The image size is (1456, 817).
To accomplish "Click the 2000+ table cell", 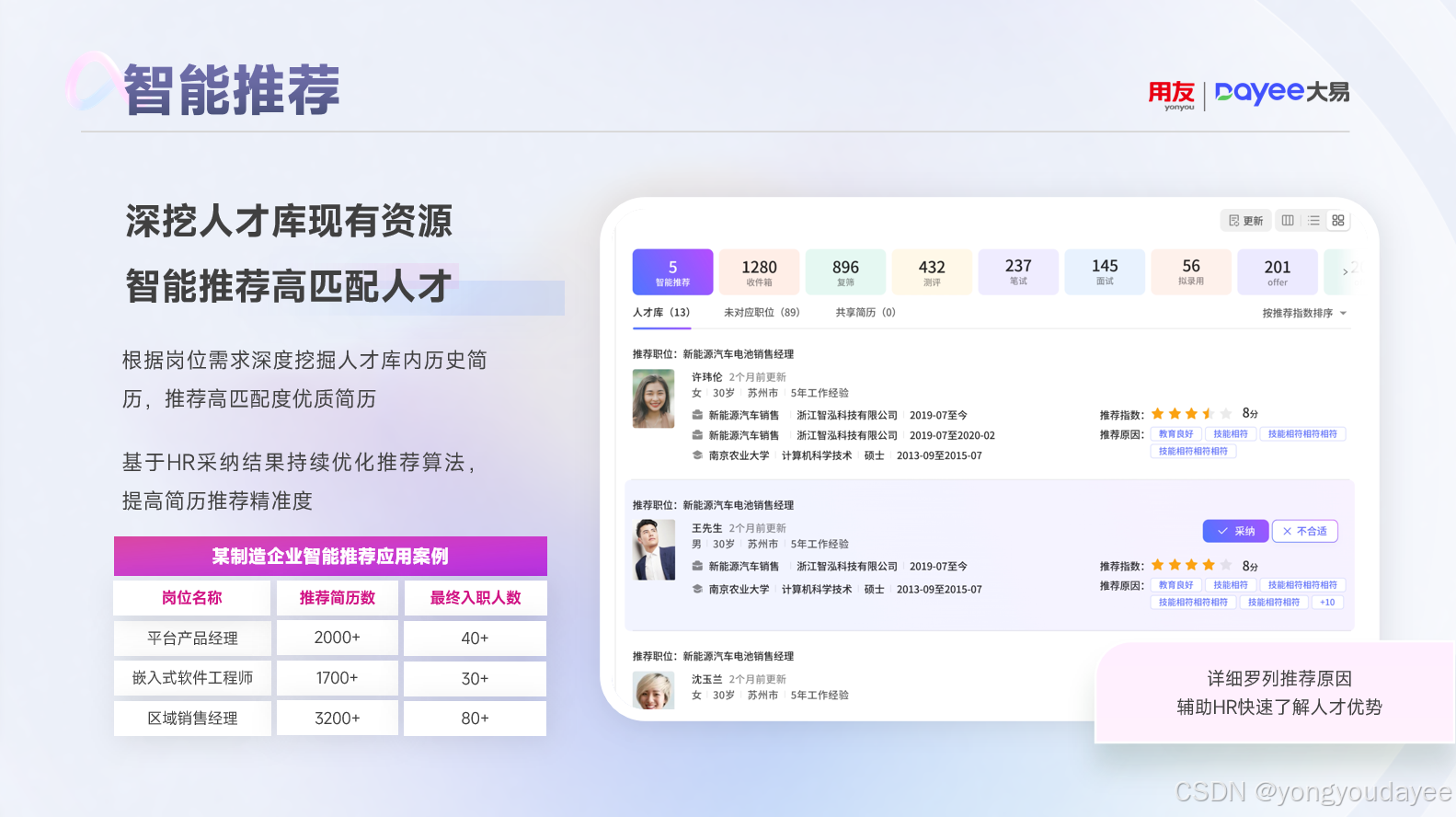I will [338, 638].
